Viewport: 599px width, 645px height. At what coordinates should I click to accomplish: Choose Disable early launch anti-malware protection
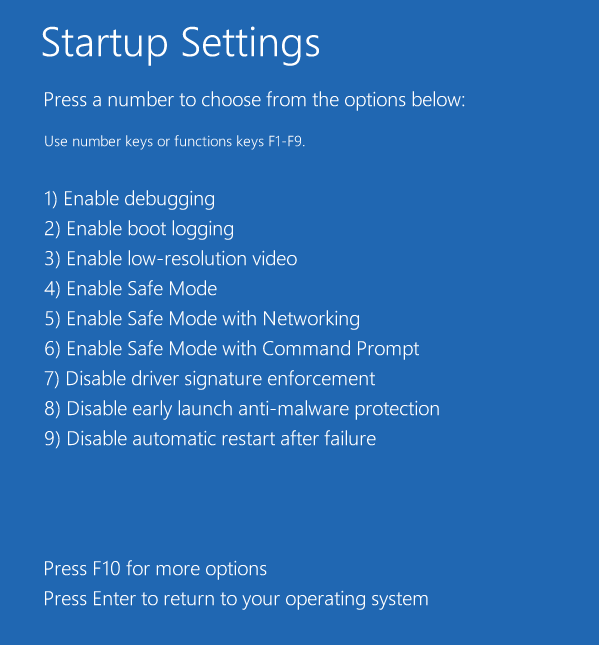(x=242, y=409)
